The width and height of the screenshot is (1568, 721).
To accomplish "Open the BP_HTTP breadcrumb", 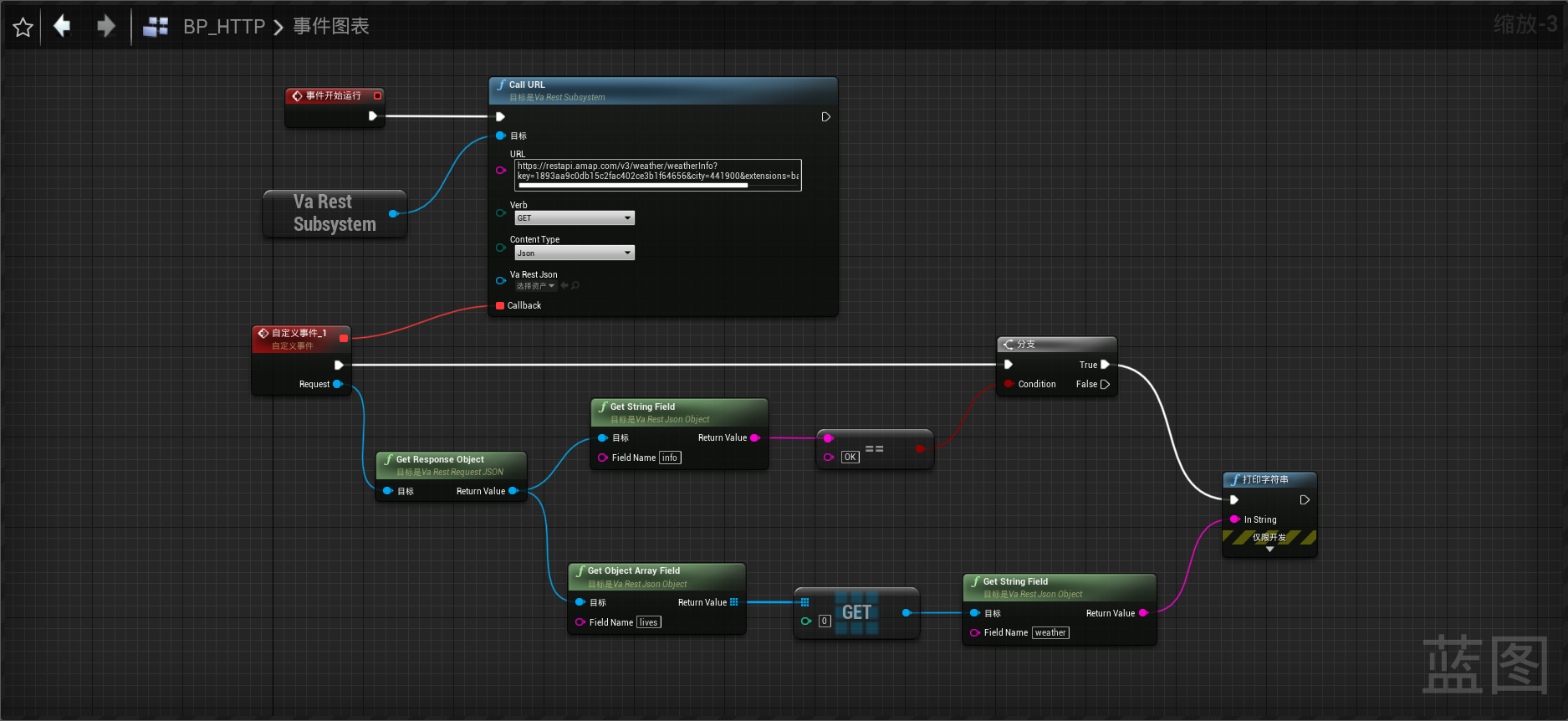I will 224,27.
